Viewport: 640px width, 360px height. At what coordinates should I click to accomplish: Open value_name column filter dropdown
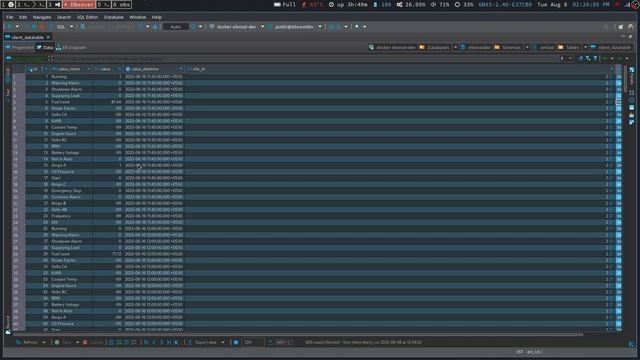tap(89, 69)
